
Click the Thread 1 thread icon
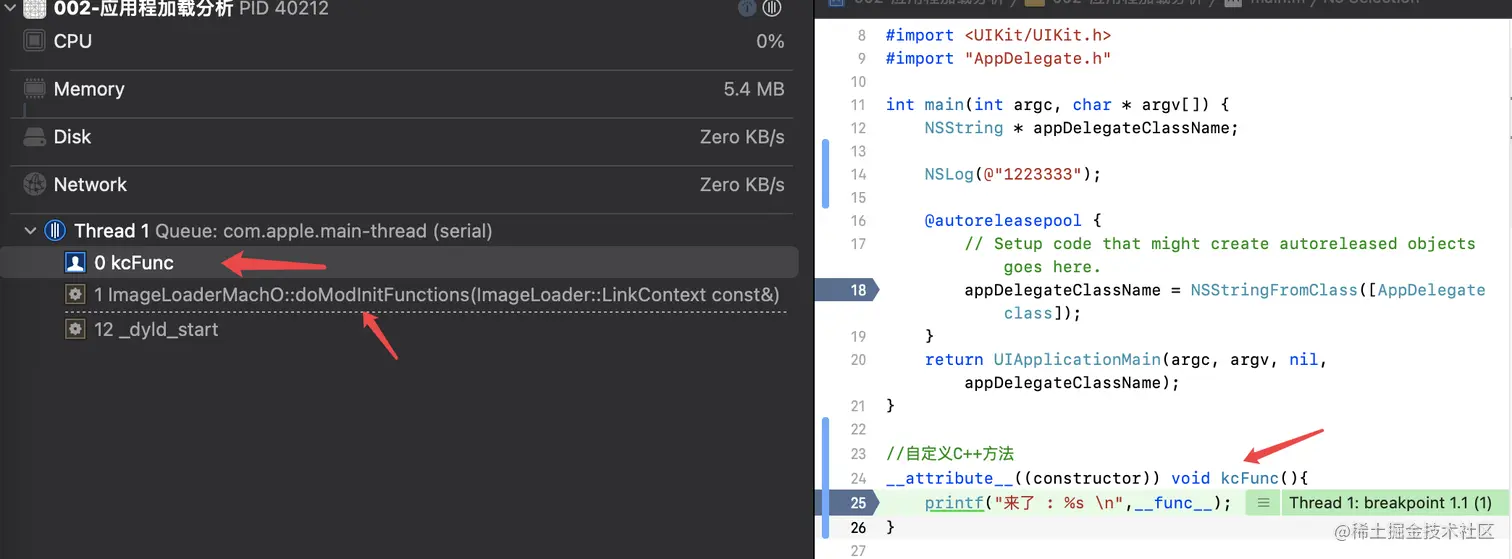[56, 231]
